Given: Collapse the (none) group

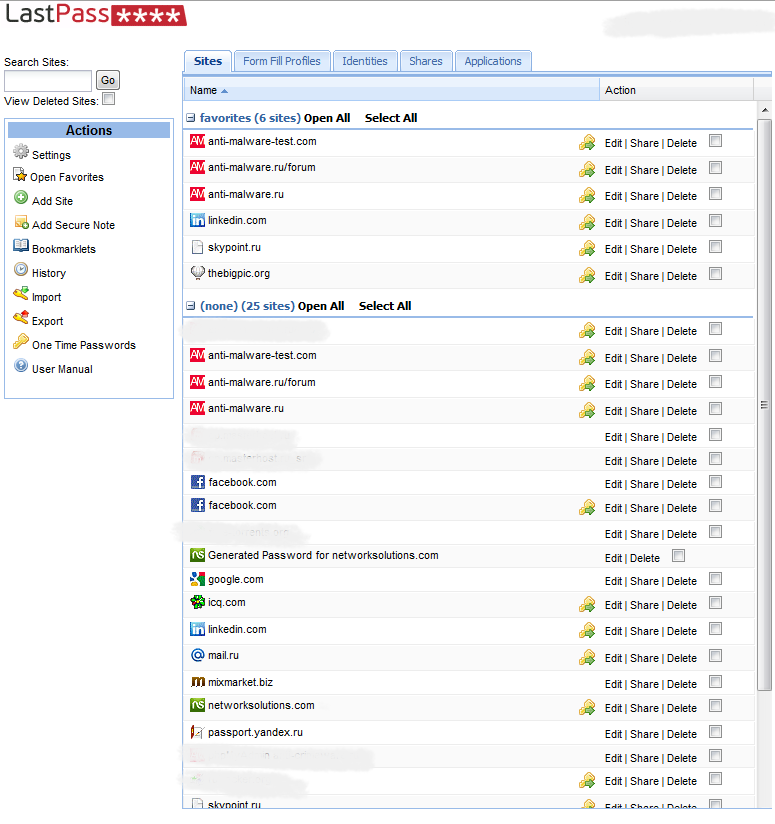Looking at the screenshot, I should tap(191, 306).
